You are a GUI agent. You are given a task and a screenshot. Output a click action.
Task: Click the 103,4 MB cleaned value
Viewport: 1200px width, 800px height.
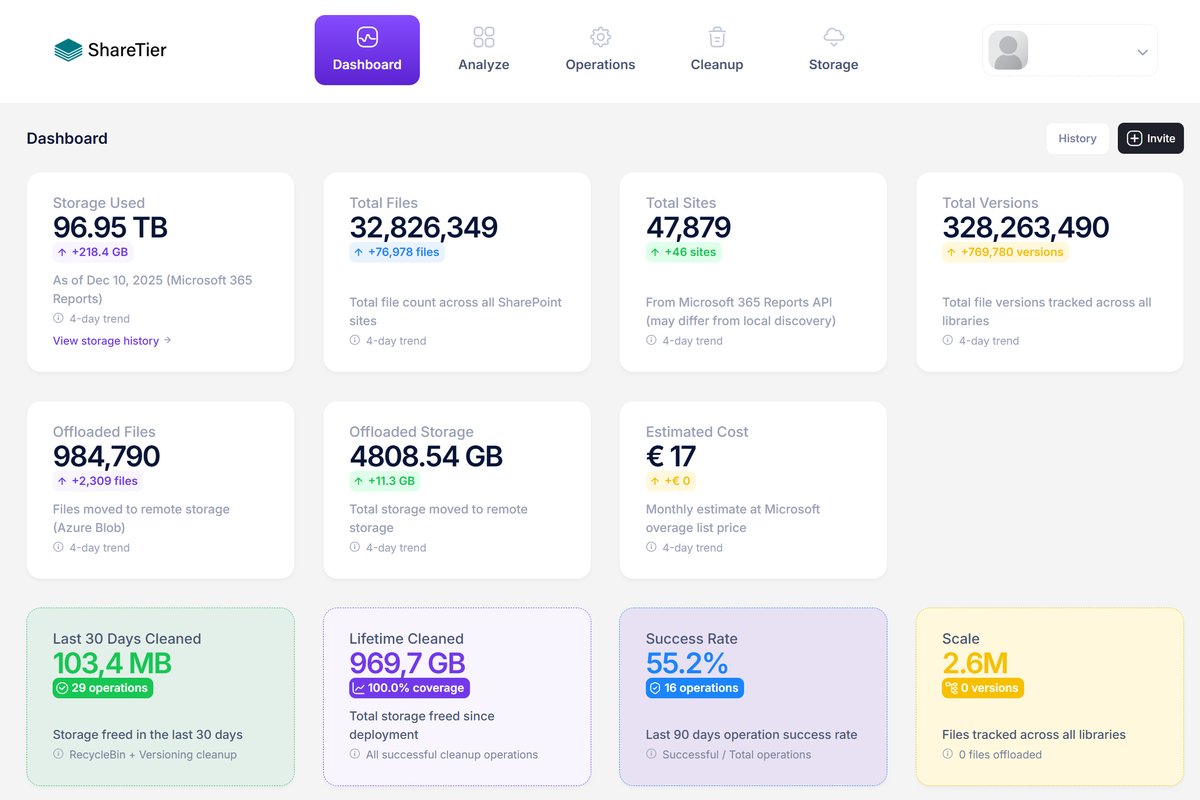(x=112, y=663)
